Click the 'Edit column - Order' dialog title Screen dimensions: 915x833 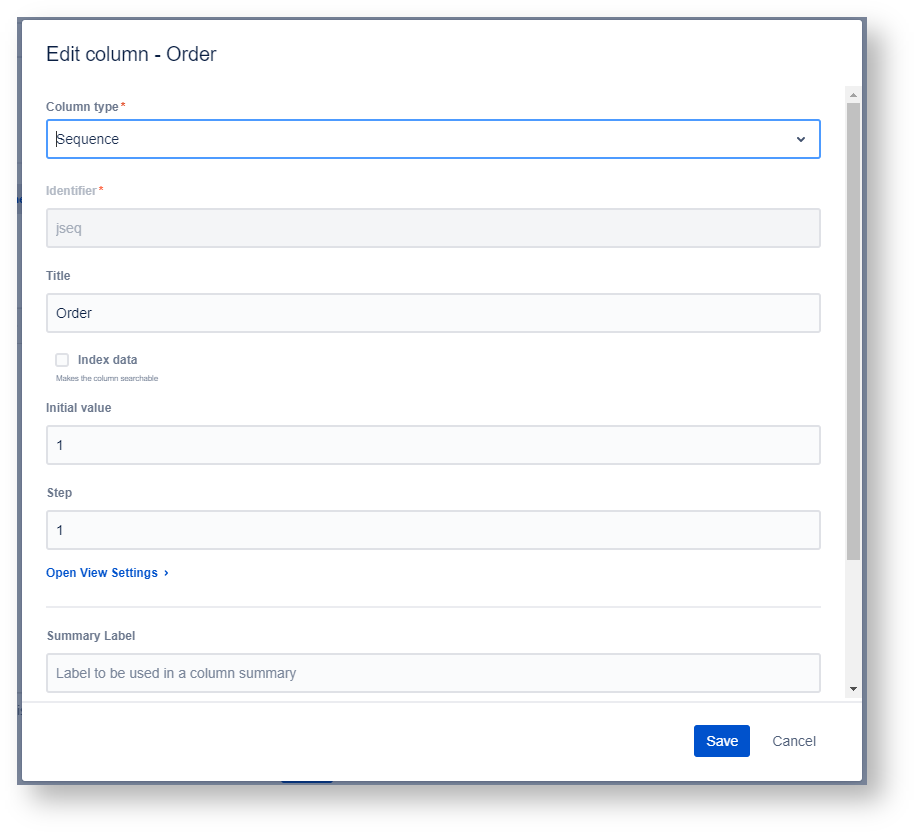131,54
